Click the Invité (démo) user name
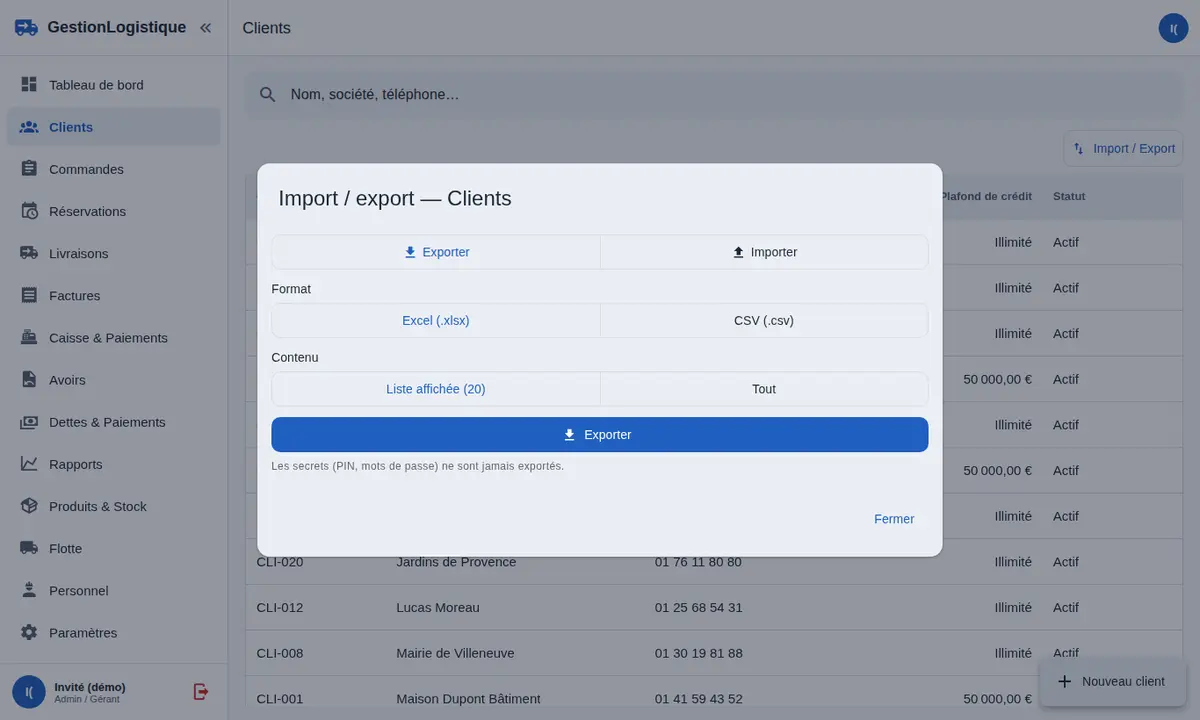This screenshot has width=1200, height=720. [90, 687]
